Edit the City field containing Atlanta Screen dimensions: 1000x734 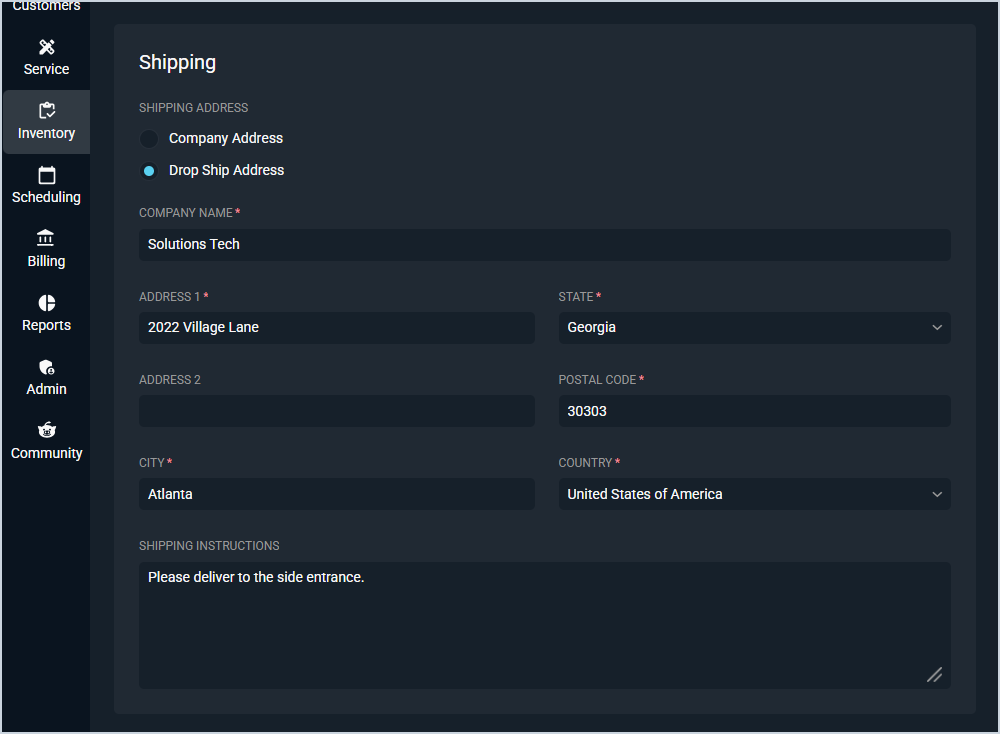336,495
